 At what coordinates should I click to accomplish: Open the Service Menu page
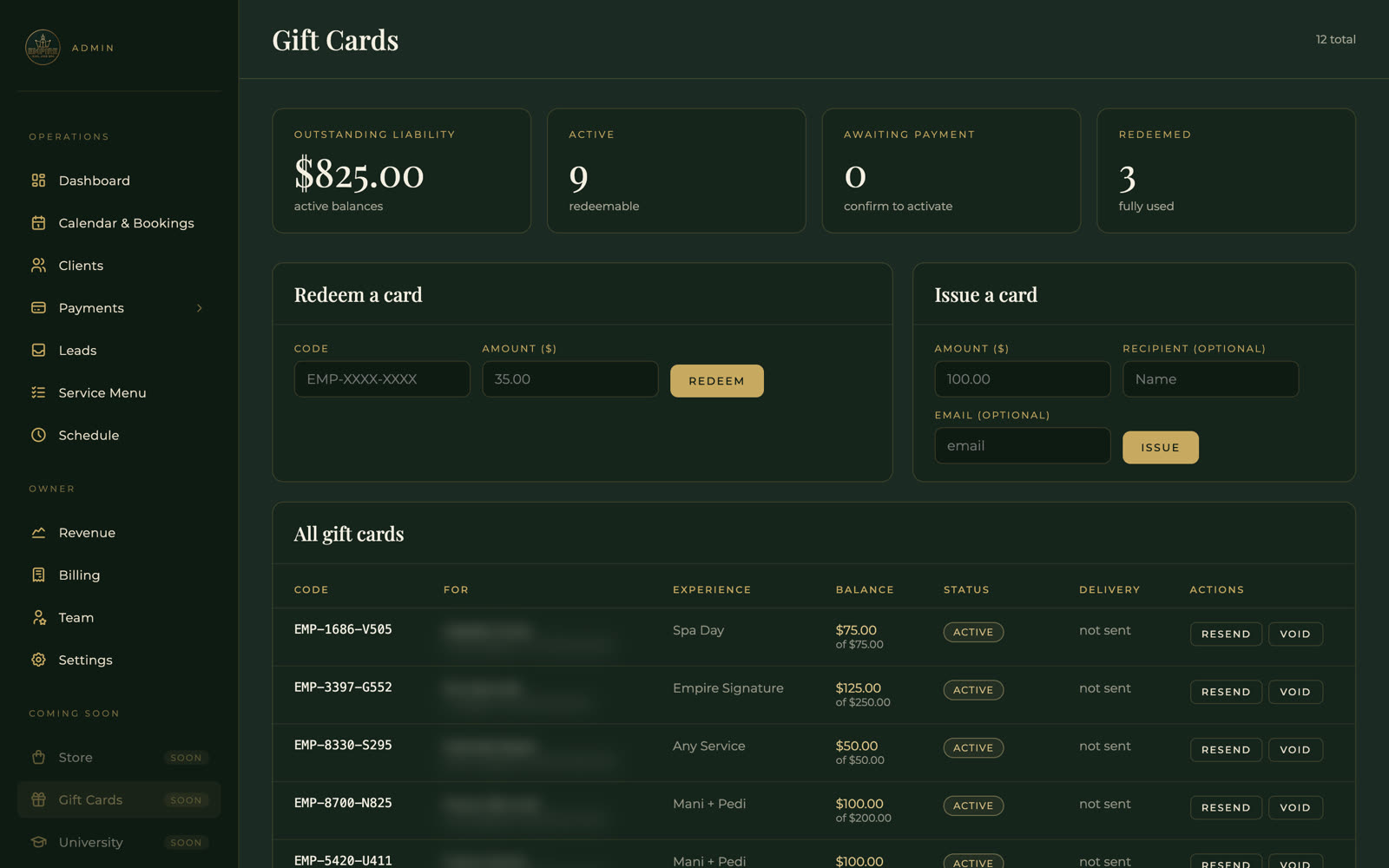pos(119,393)
